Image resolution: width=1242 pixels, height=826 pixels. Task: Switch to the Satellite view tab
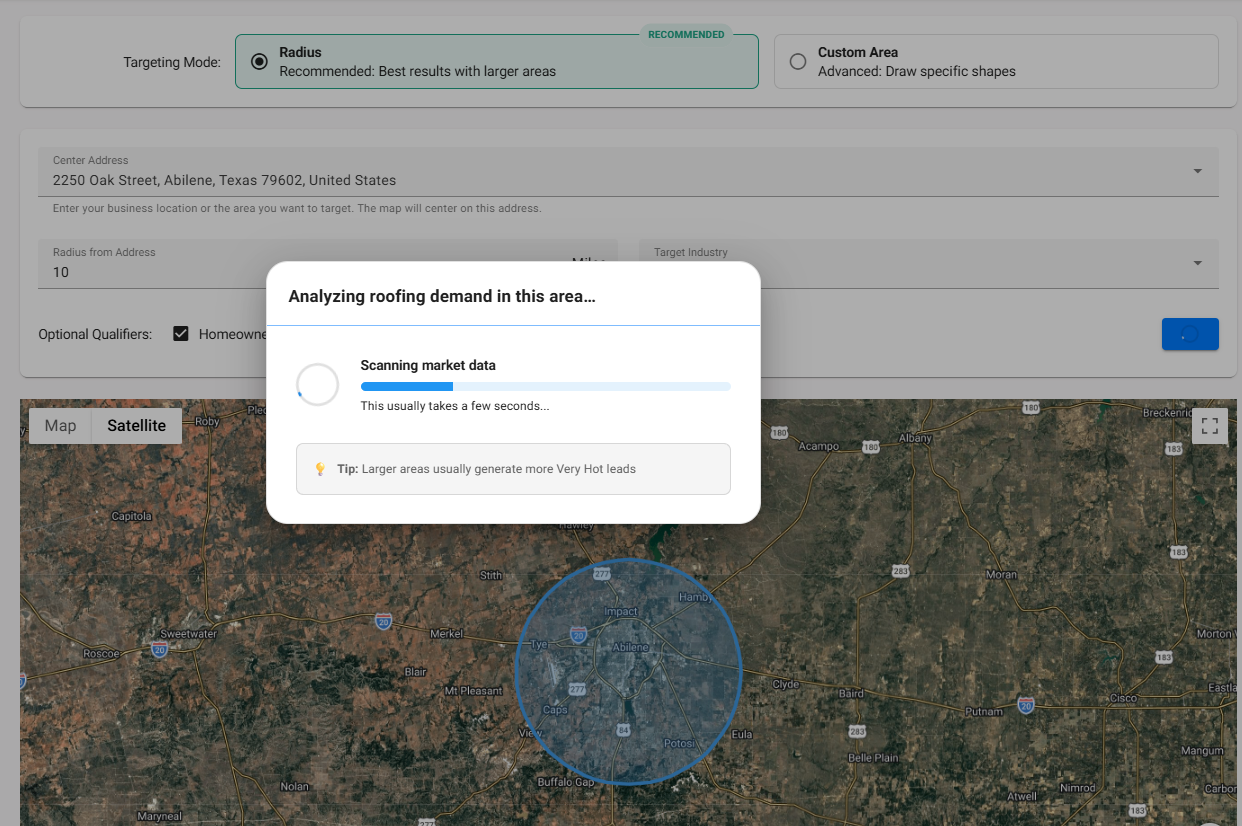[x=136, y=426]
